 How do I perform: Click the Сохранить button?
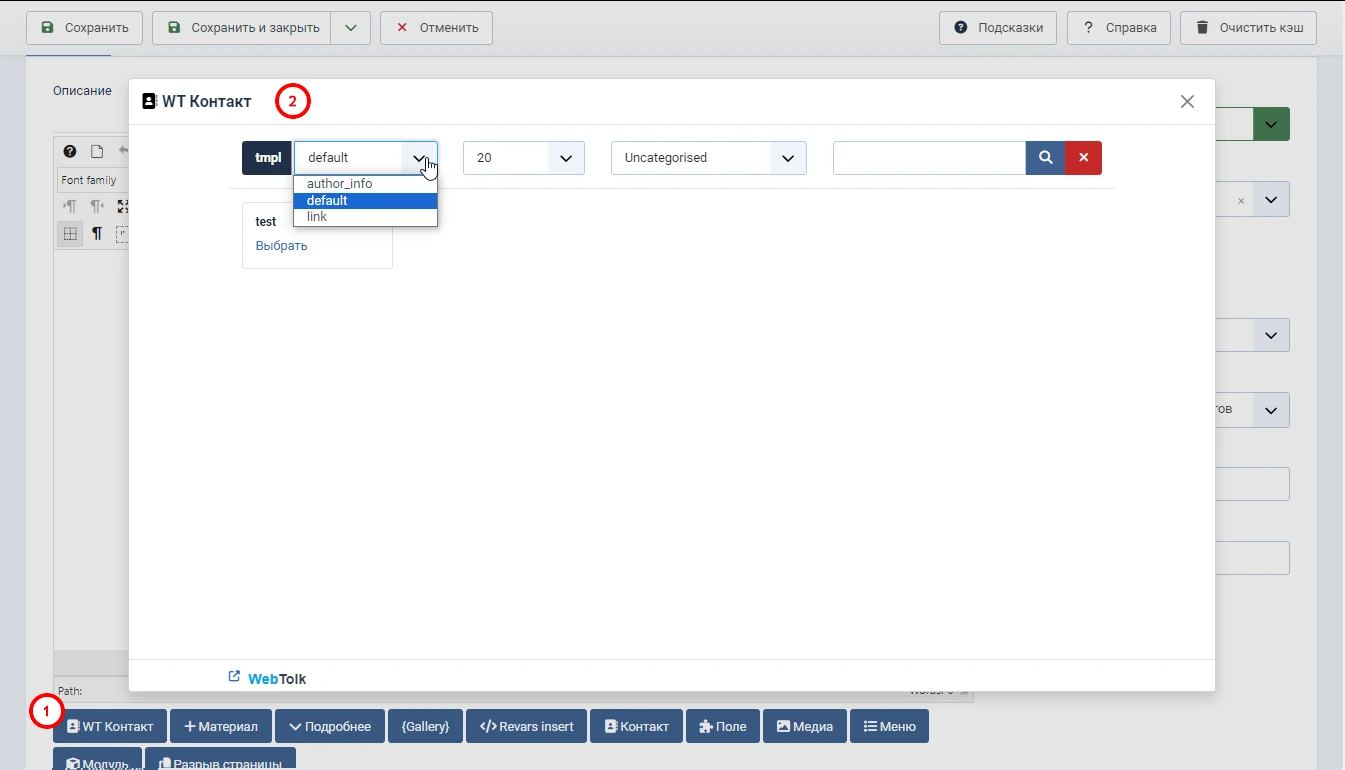coord(84,28)
